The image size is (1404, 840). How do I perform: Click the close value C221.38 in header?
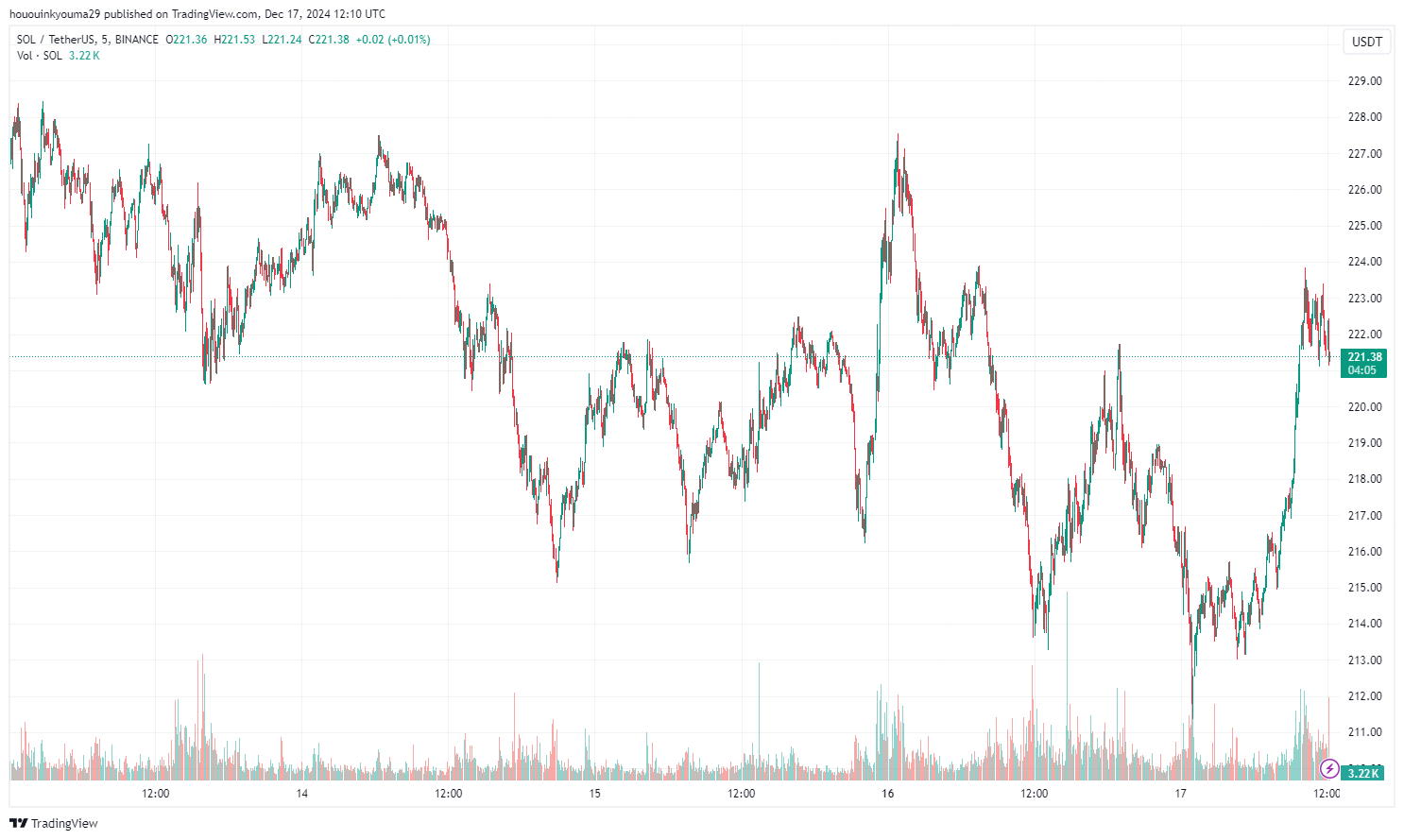329,40
